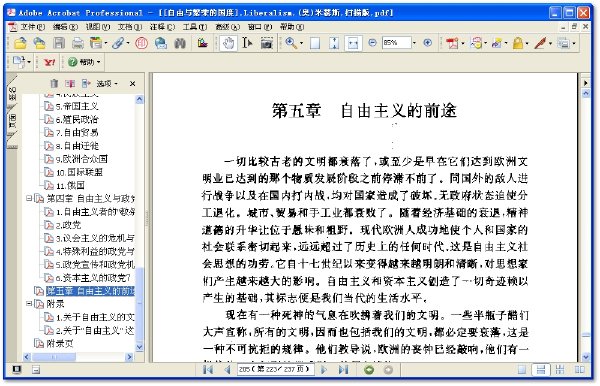Open the 选项 options dropdown
The image size is (600, 386).
point(107,83)
